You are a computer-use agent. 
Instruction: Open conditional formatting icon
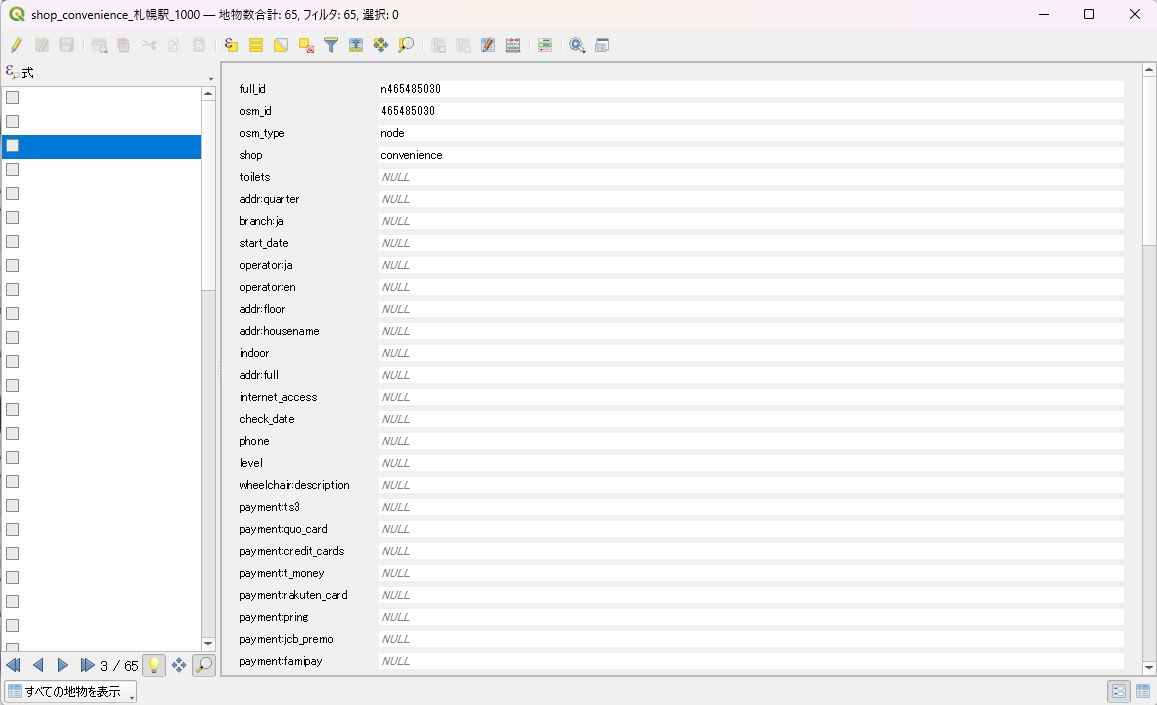545,46
